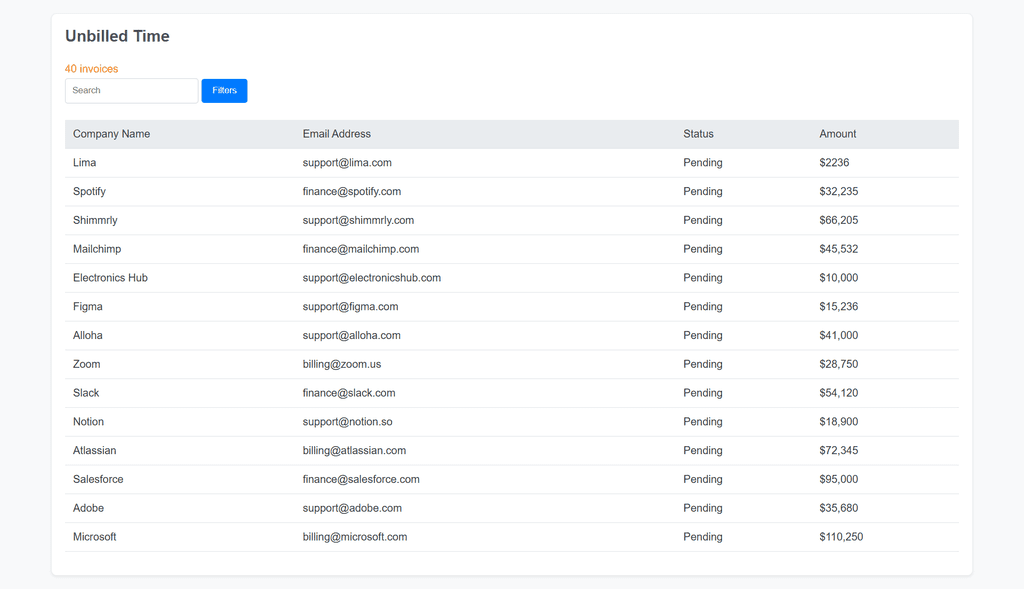Click Slack's $54,120 amount

tap(839, 392)
